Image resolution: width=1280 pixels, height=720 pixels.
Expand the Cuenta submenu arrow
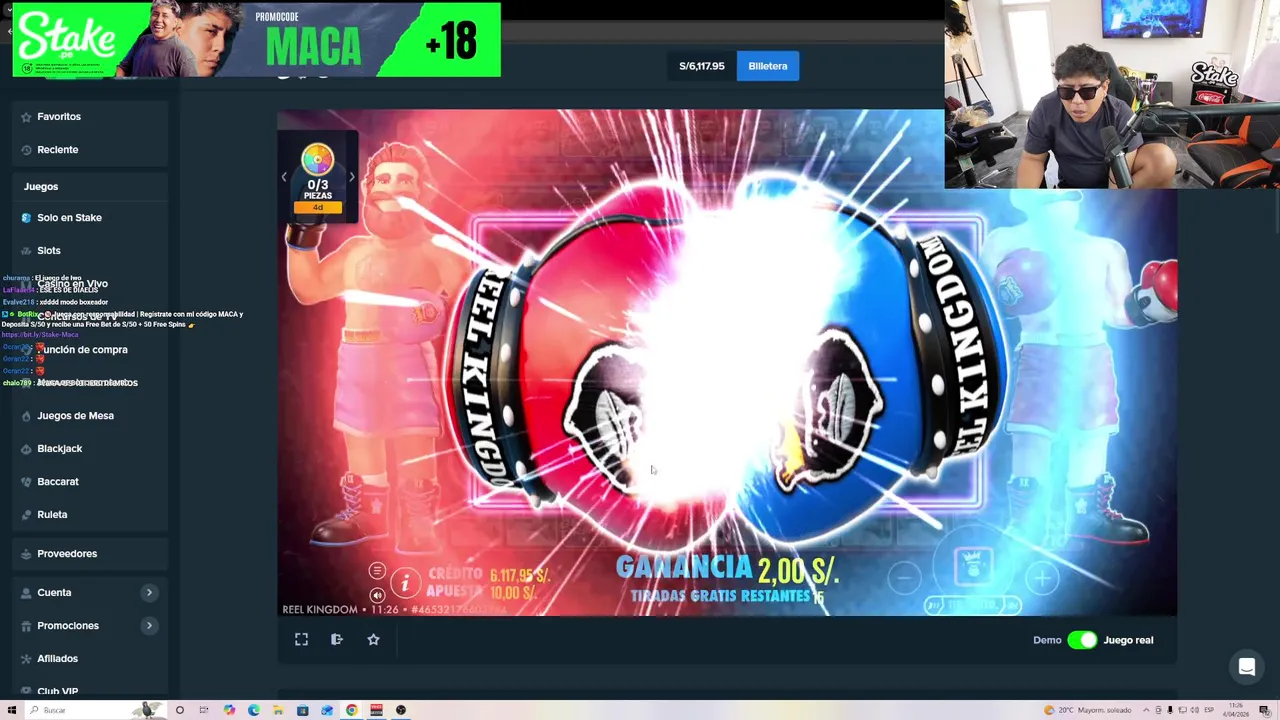coord(149,593)
